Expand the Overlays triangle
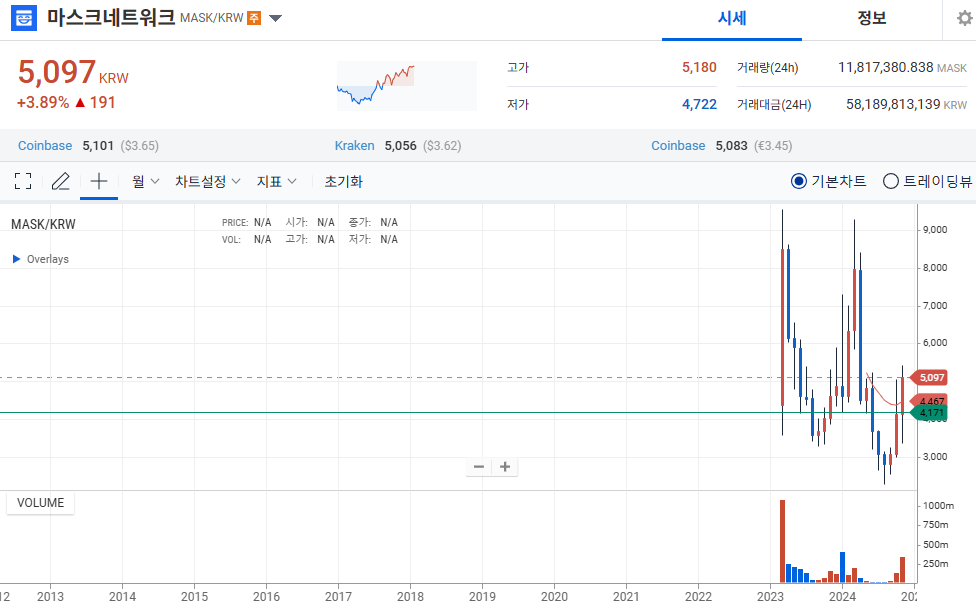Viewport: 976px width, 612px height. pyautogui.click(x=17, y=259)
